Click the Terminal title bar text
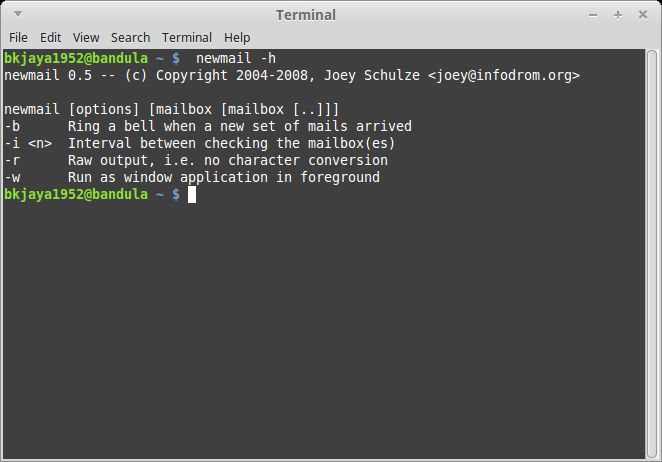The image size is (662, 462). click(306, 15)
